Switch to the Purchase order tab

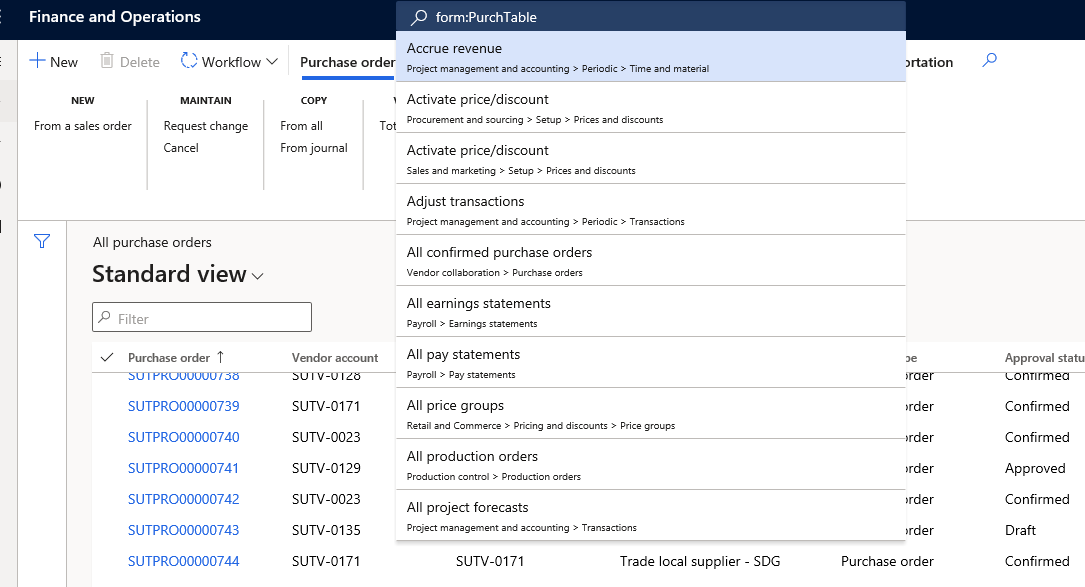[x=347, y=61]
